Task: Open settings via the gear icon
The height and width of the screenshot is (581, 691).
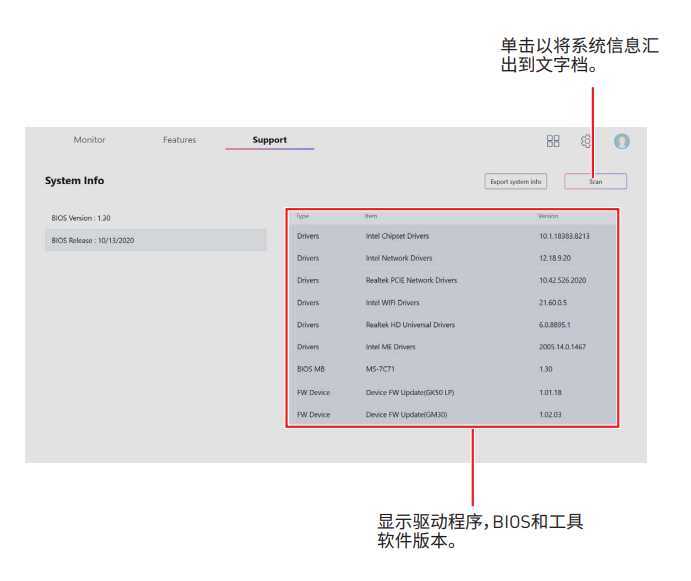Action: tap(586, 141)
